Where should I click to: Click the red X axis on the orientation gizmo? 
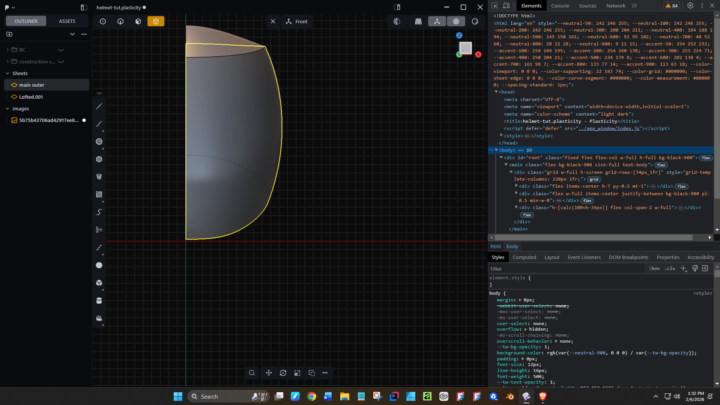478,54
